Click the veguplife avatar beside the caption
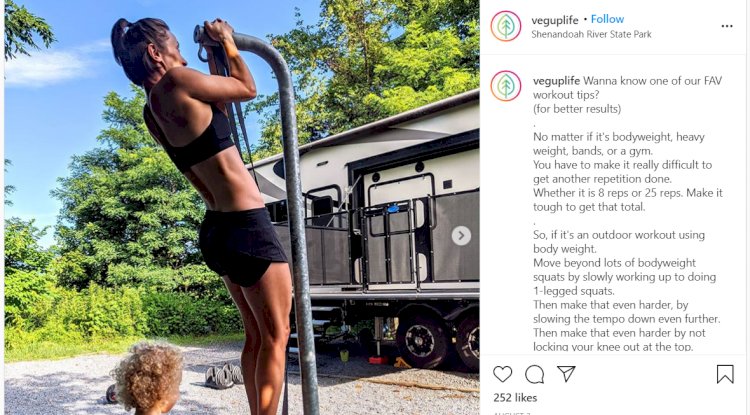 pos(506,86)
